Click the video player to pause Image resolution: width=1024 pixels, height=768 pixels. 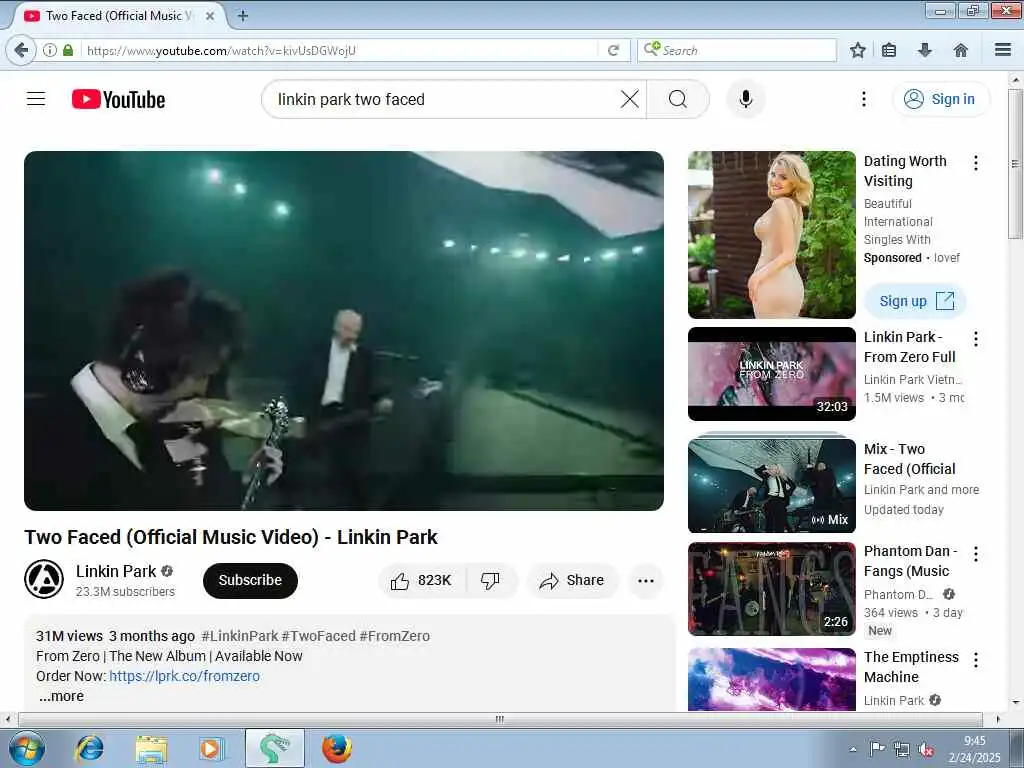(344, 330)
